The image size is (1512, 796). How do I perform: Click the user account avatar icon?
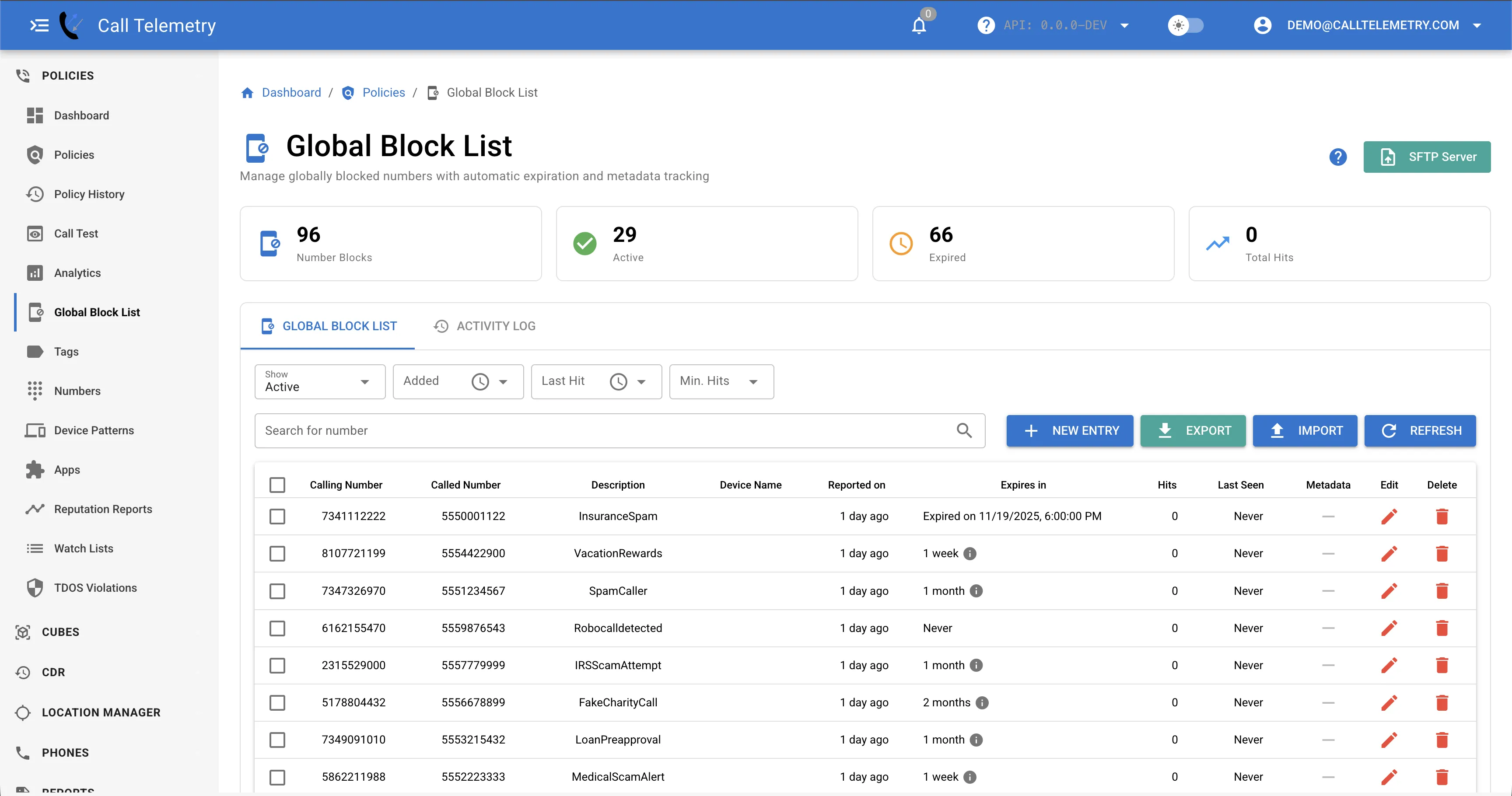pos(1262,25)
